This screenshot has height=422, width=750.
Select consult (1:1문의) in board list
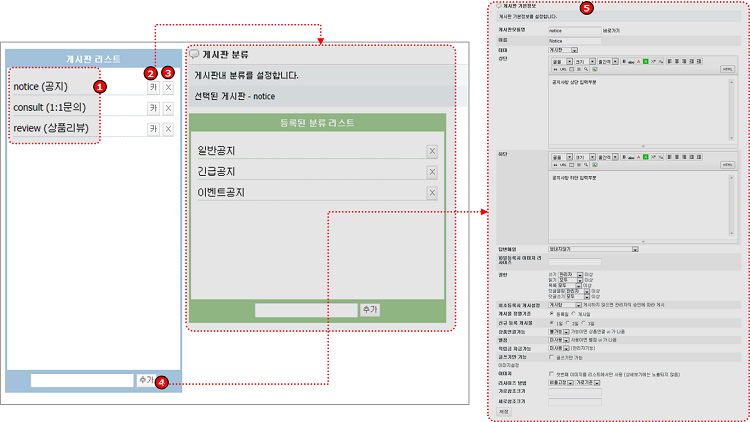tap(50, 108)
